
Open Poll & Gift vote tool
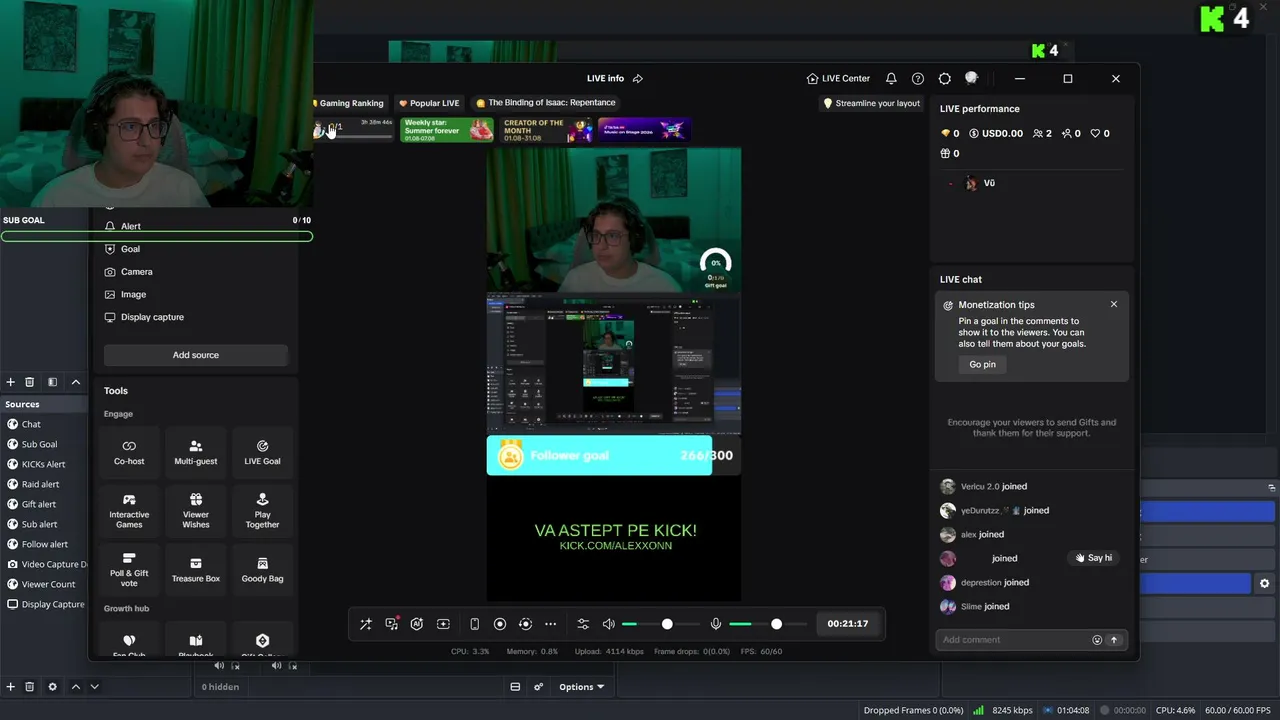pos(129,569)
